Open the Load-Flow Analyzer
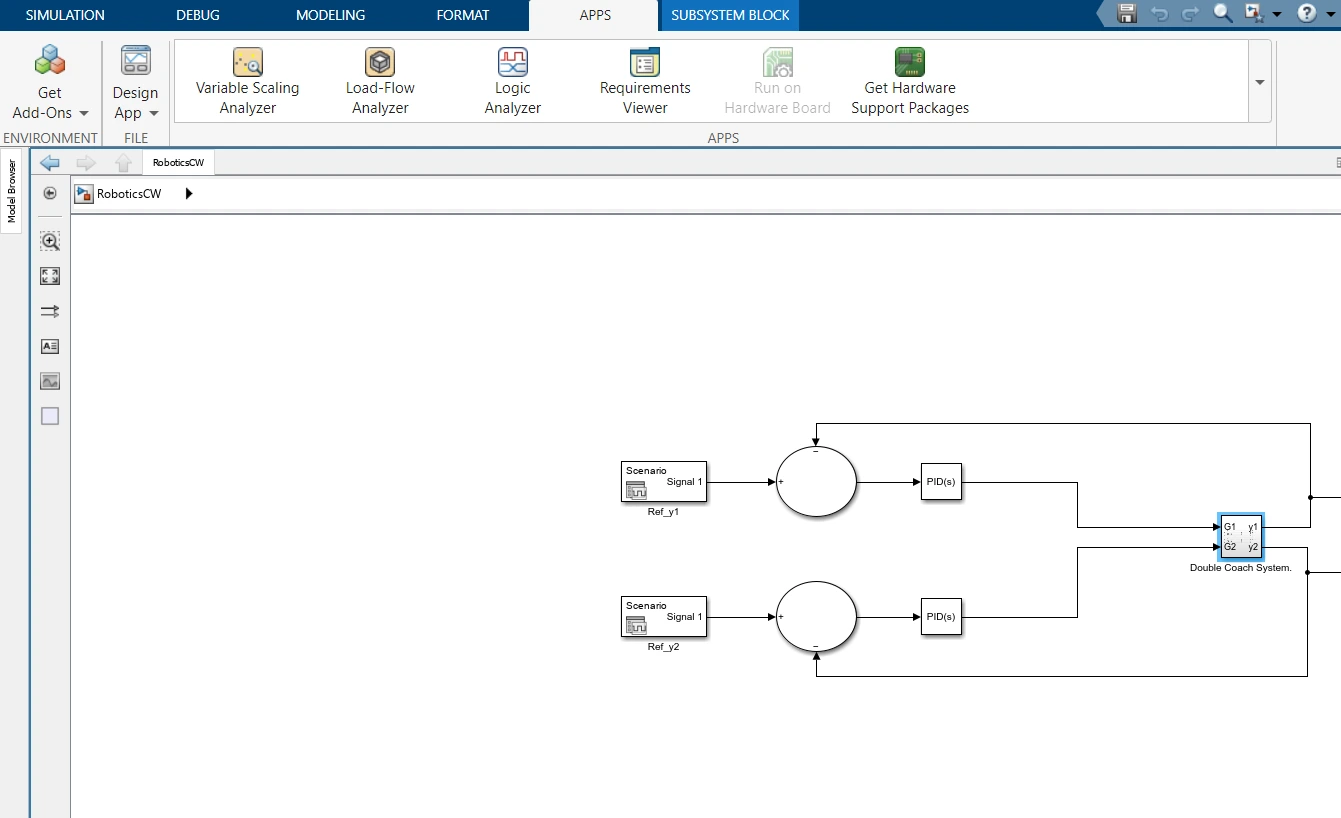 379,79
